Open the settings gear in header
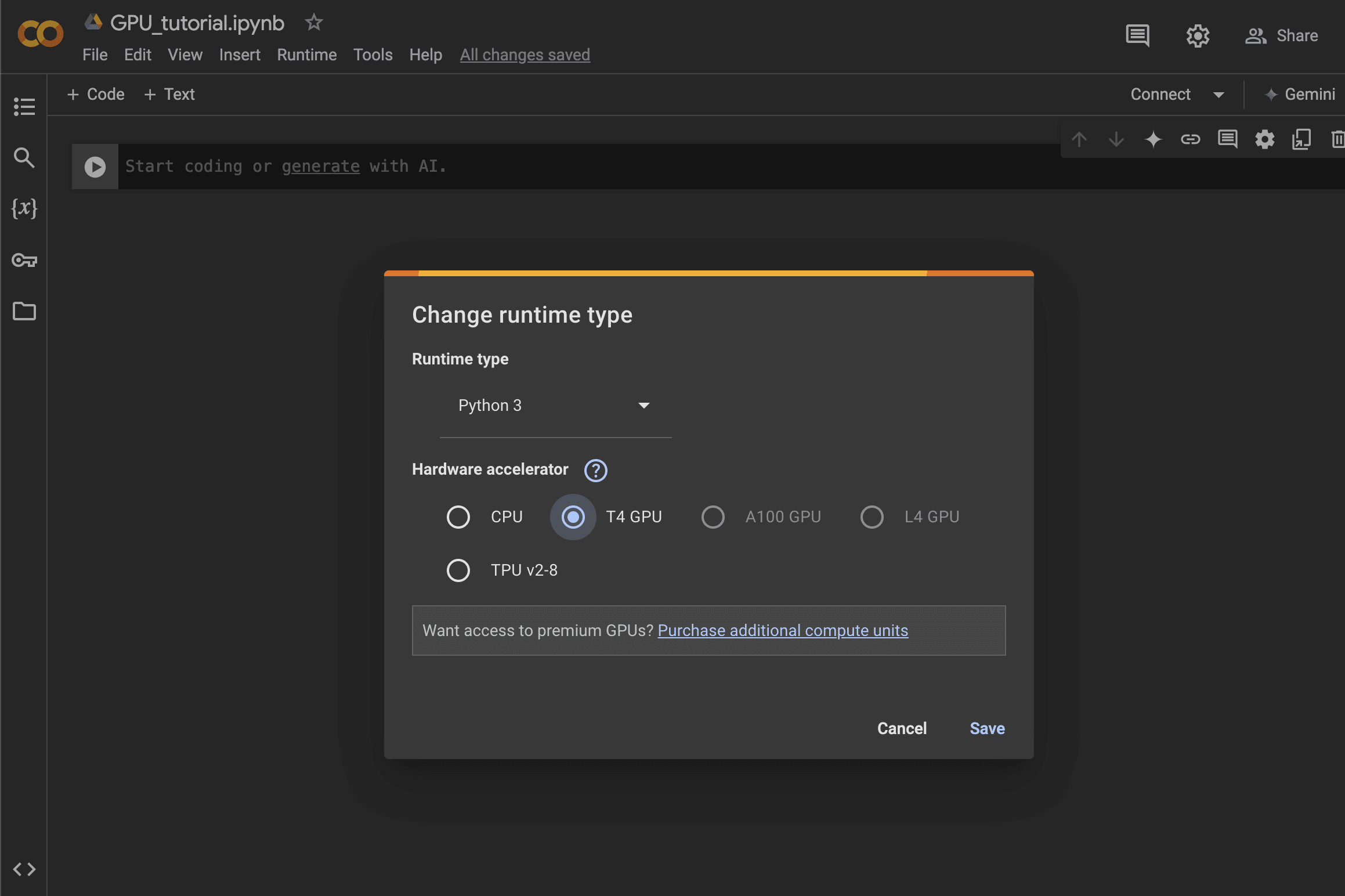Image resolution: width=1345 pixels, height=896 pixels. coord(1198,36)
